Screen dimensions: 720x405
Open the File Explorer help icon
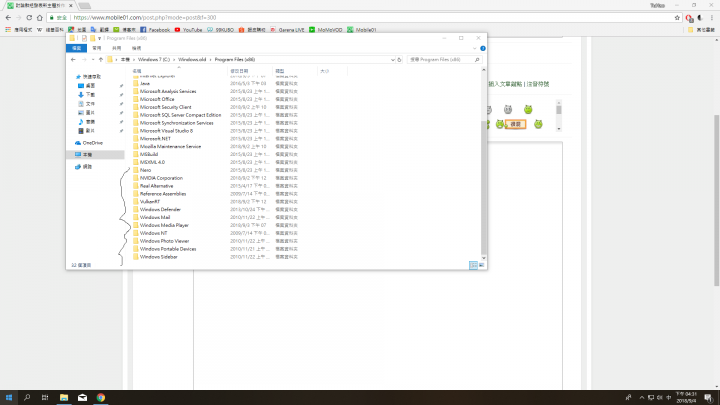point(483,48)
